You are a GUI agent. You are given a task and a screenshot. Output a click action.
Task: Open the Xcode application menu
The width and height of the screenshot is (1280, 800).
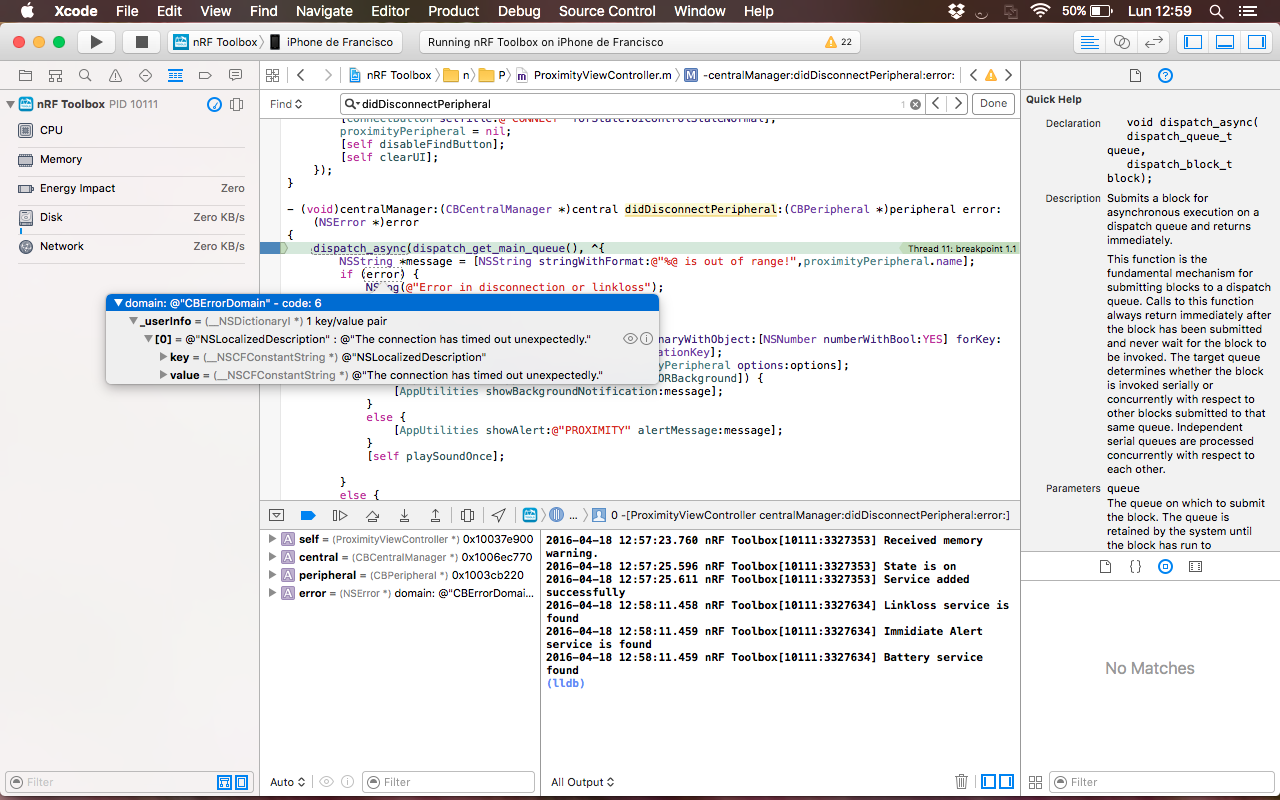coord(76,11)
